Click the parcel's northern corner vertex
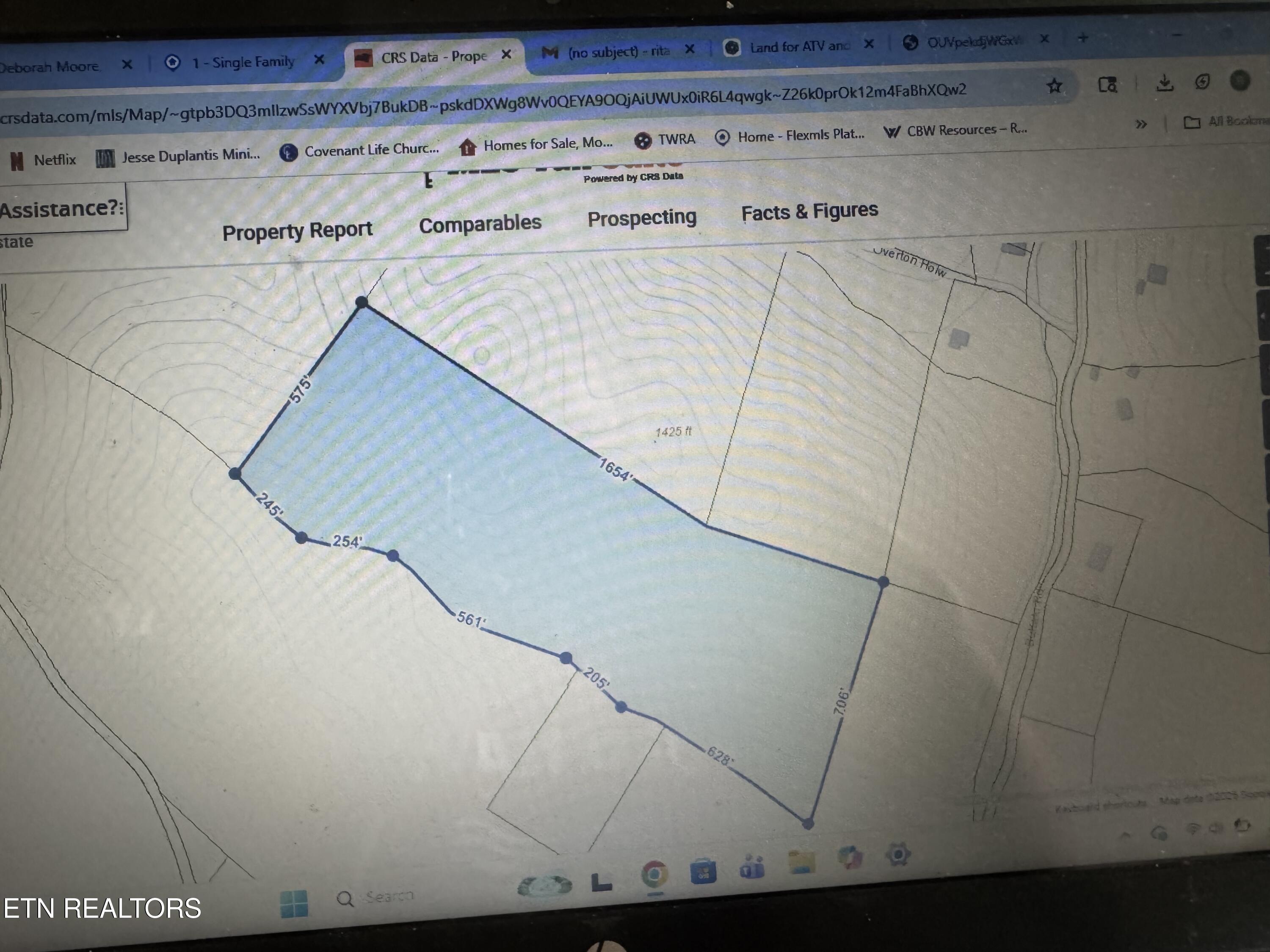Viewport: 1270px width, 952px height. click(362, 302)
